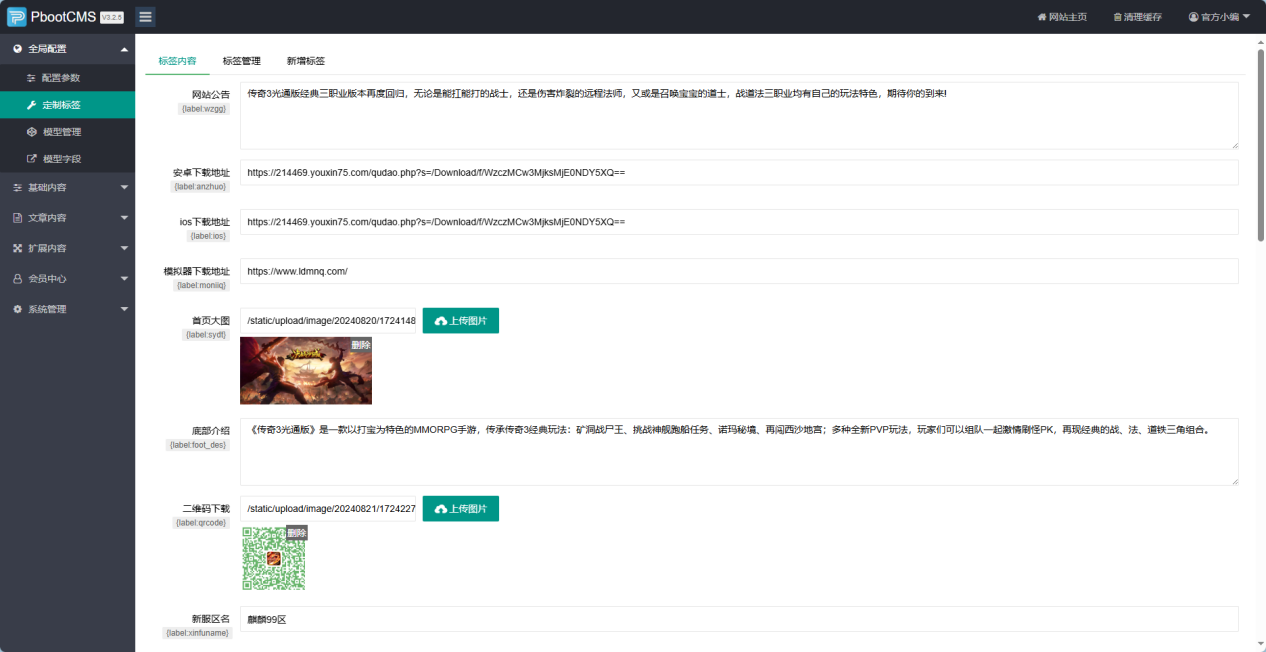Click the 网站公告 text area
This screenshot has width=1266, height=652.
[739, 116]
